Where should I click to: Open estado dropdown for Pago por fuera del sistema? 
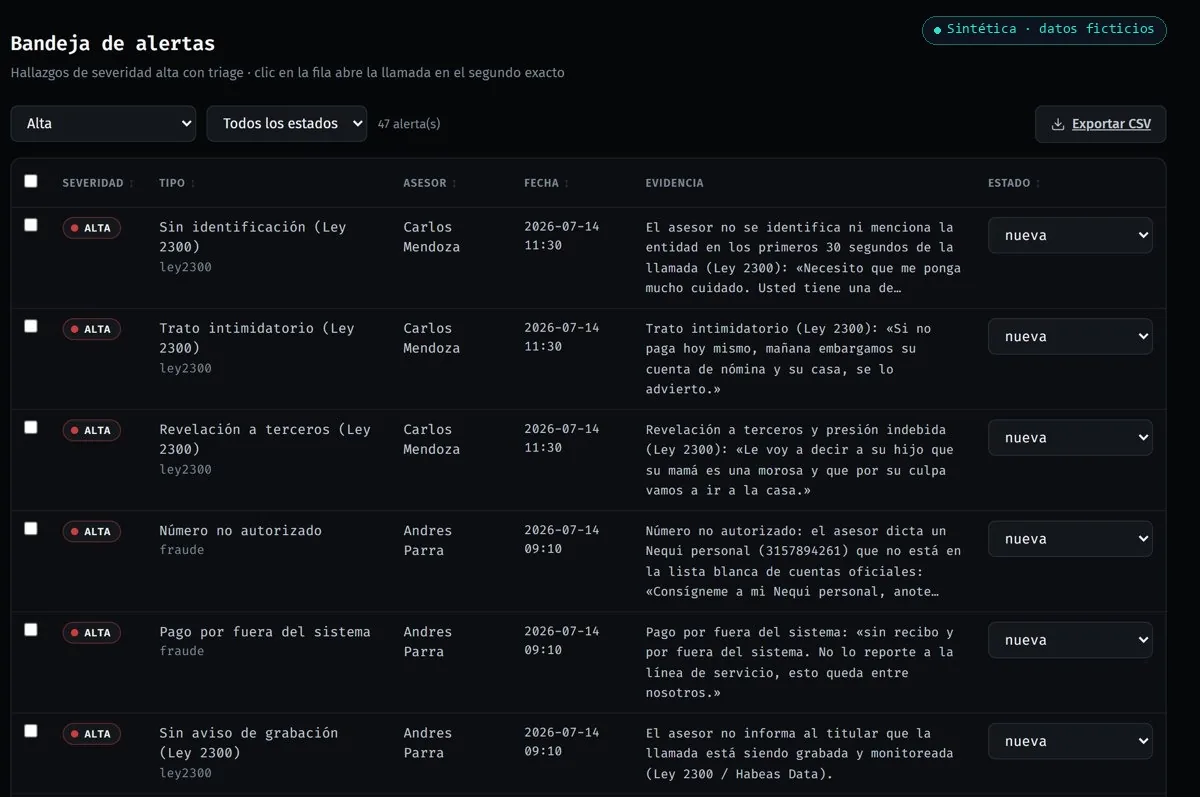(1070, 640)
